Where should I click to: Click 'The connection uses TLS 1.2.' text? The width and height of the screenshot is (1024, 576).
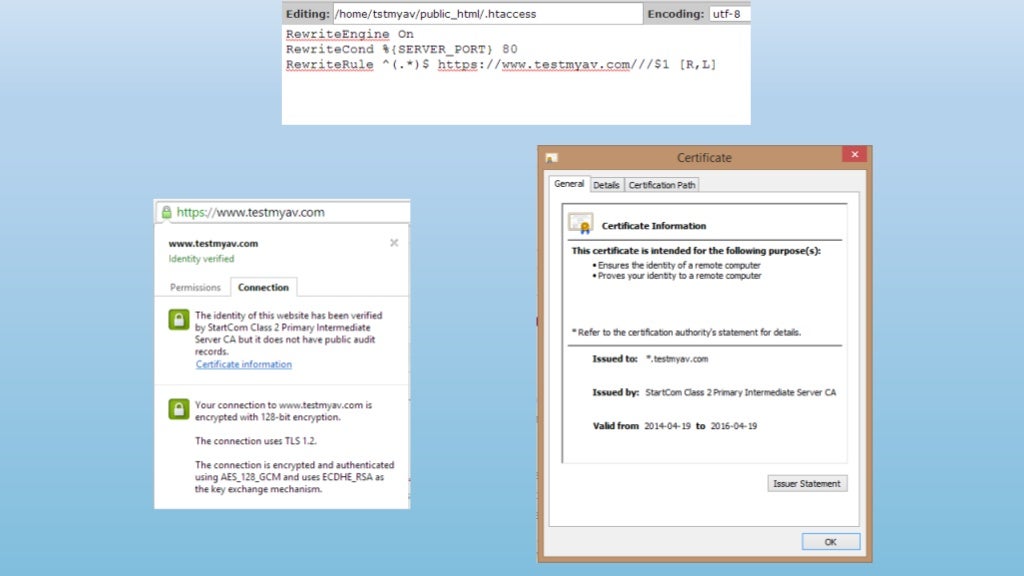[255, 441]
